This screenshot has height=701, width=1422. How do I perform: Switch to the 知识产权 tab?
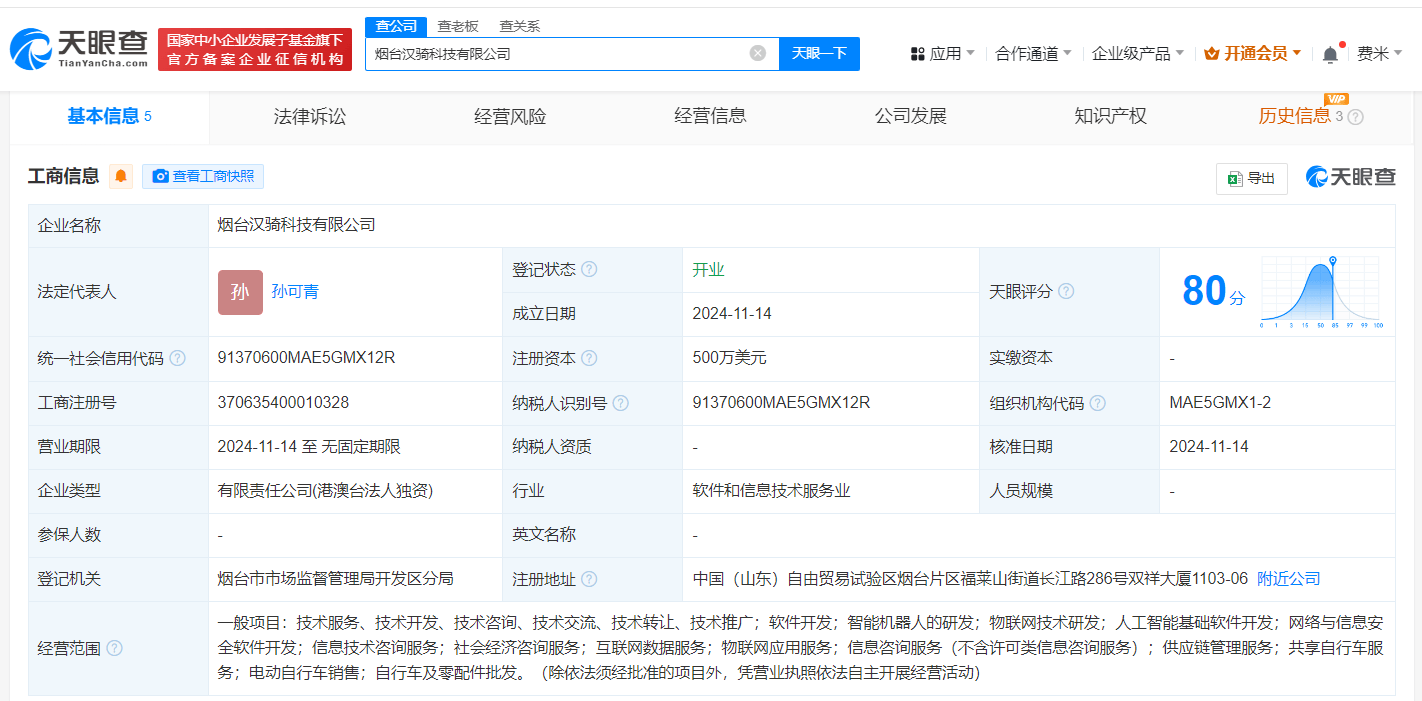point(1110,116)
